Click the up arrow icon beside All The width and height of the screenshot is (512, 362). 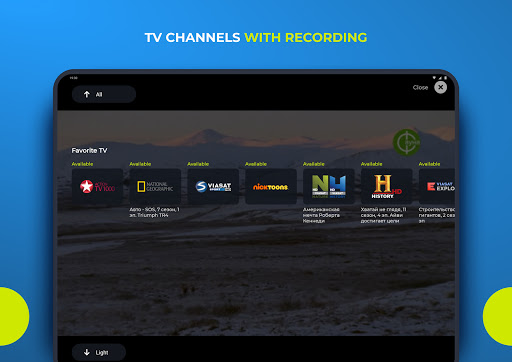tap(87, 94)
